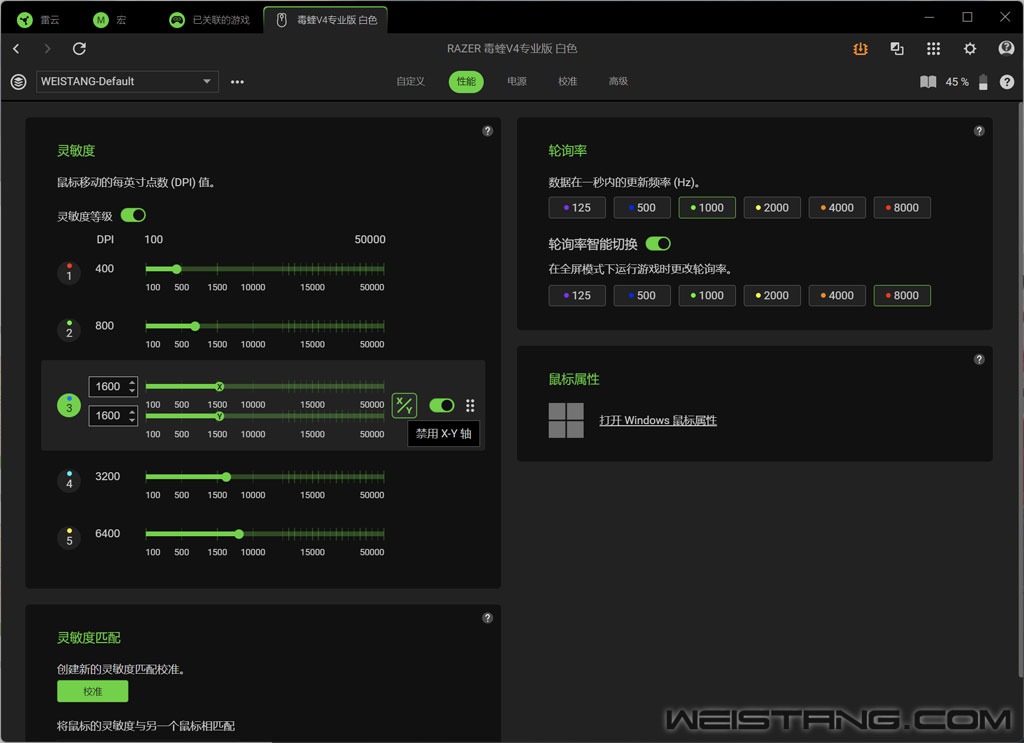Screen dimensions: 1024x743
Task: Increase the X-axis 1600 DPI stepper
Action: [132, 382]
